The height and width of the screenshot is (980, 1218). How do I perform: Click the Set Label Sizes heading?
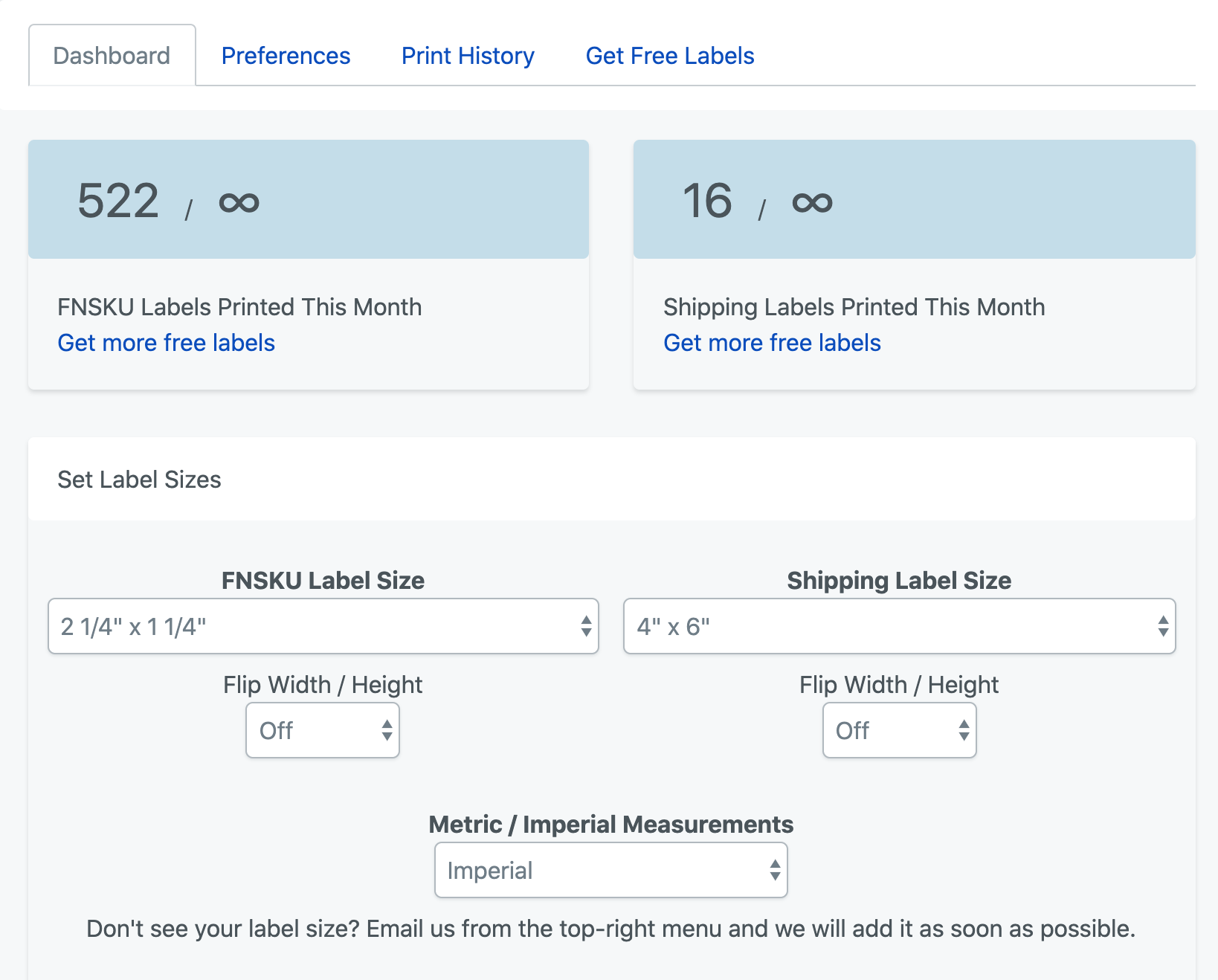click(x=140, y=480)
